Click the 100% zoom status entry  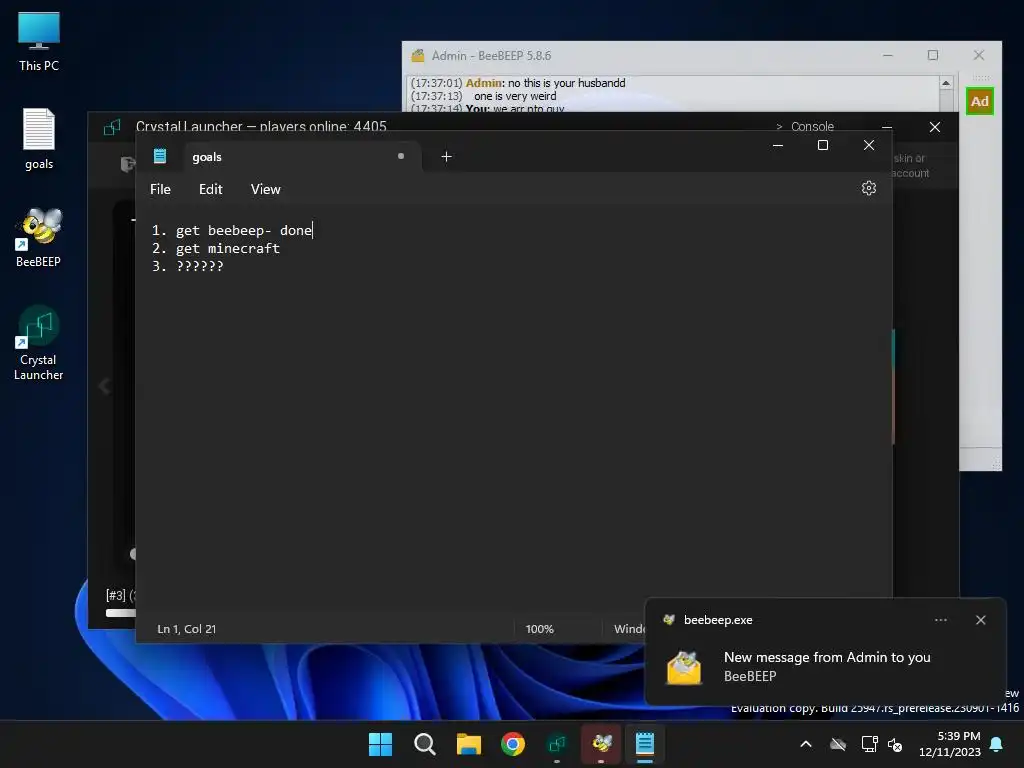tap(539, 629)
